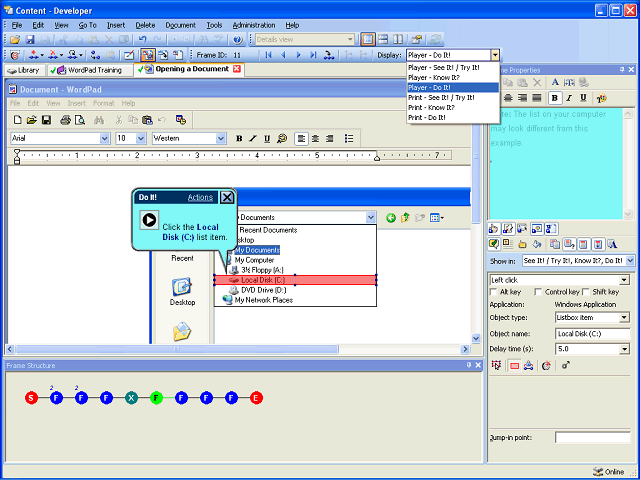Click the green back arrow in Open dialog
The width and height of the screenshot is (640, 480).
pyautogui.click(x=391, y=218)
